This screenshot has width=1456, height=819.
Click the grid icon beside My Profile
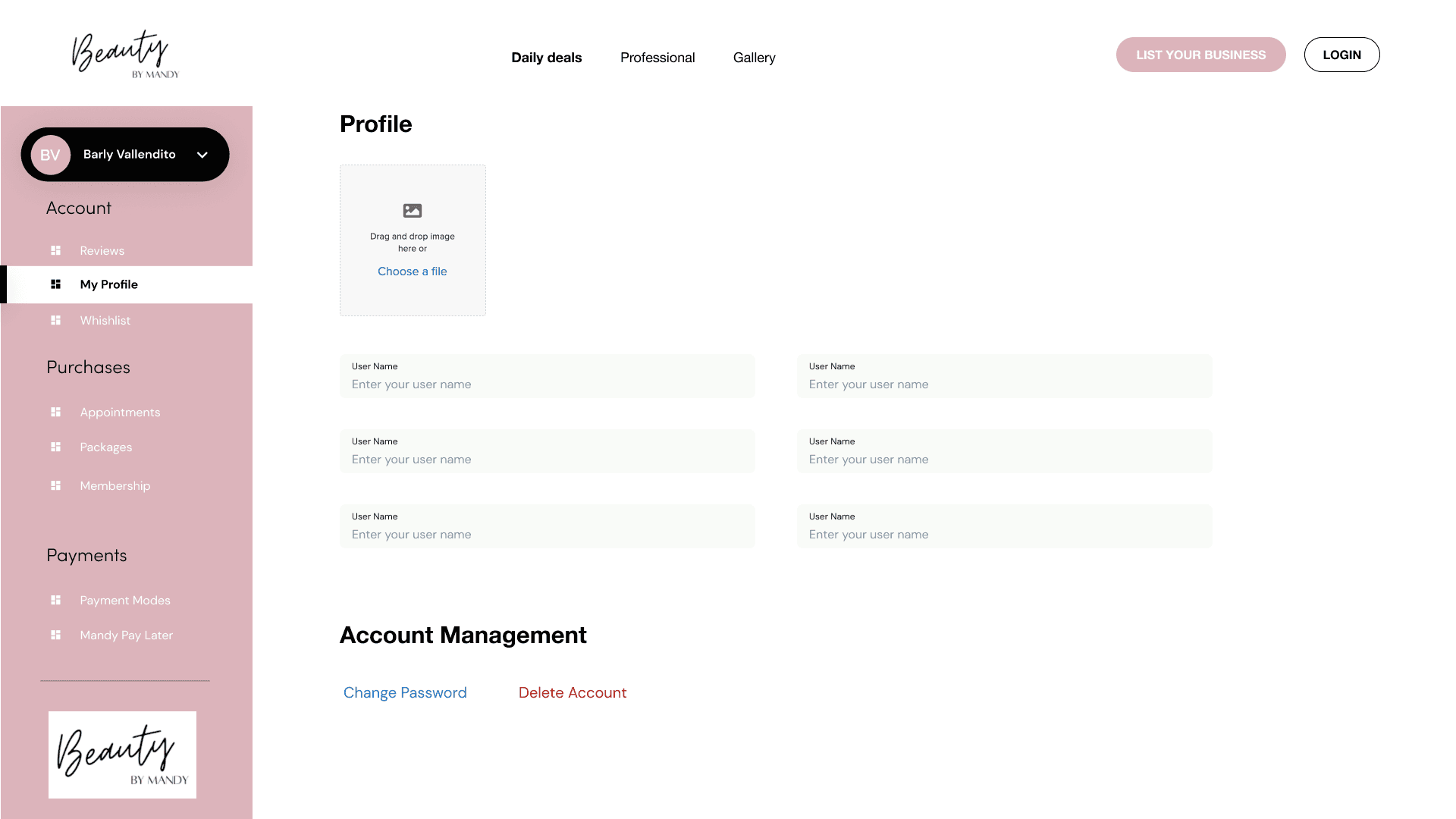click(x=55, y=284)
